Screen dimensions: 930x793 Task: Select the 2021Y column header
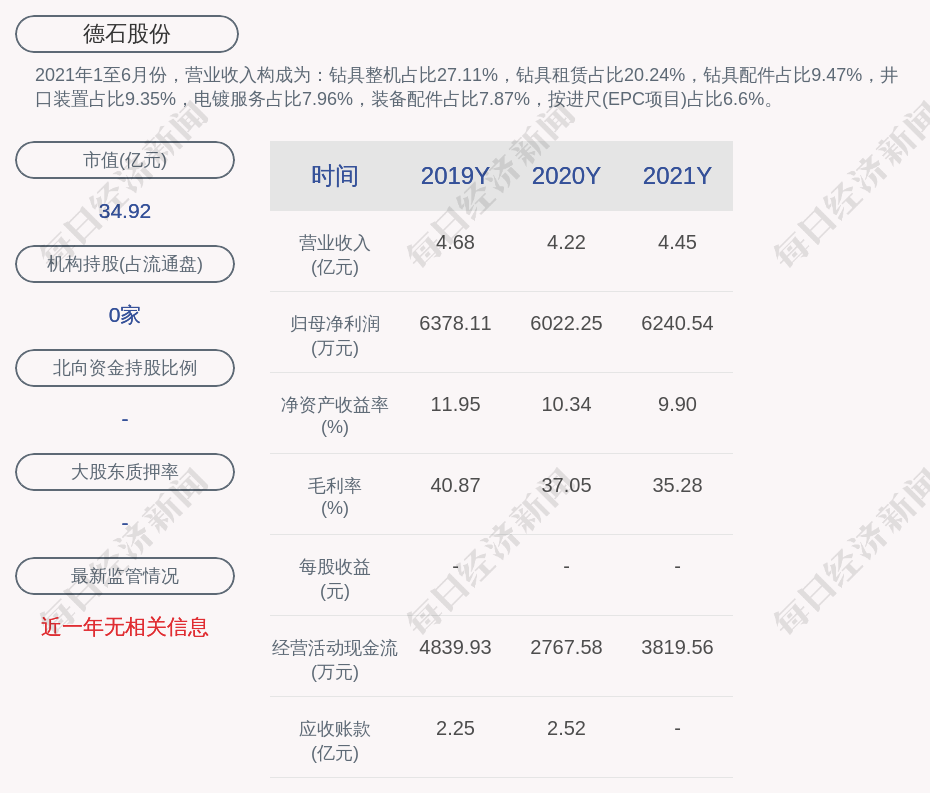[x=677, y=176]
